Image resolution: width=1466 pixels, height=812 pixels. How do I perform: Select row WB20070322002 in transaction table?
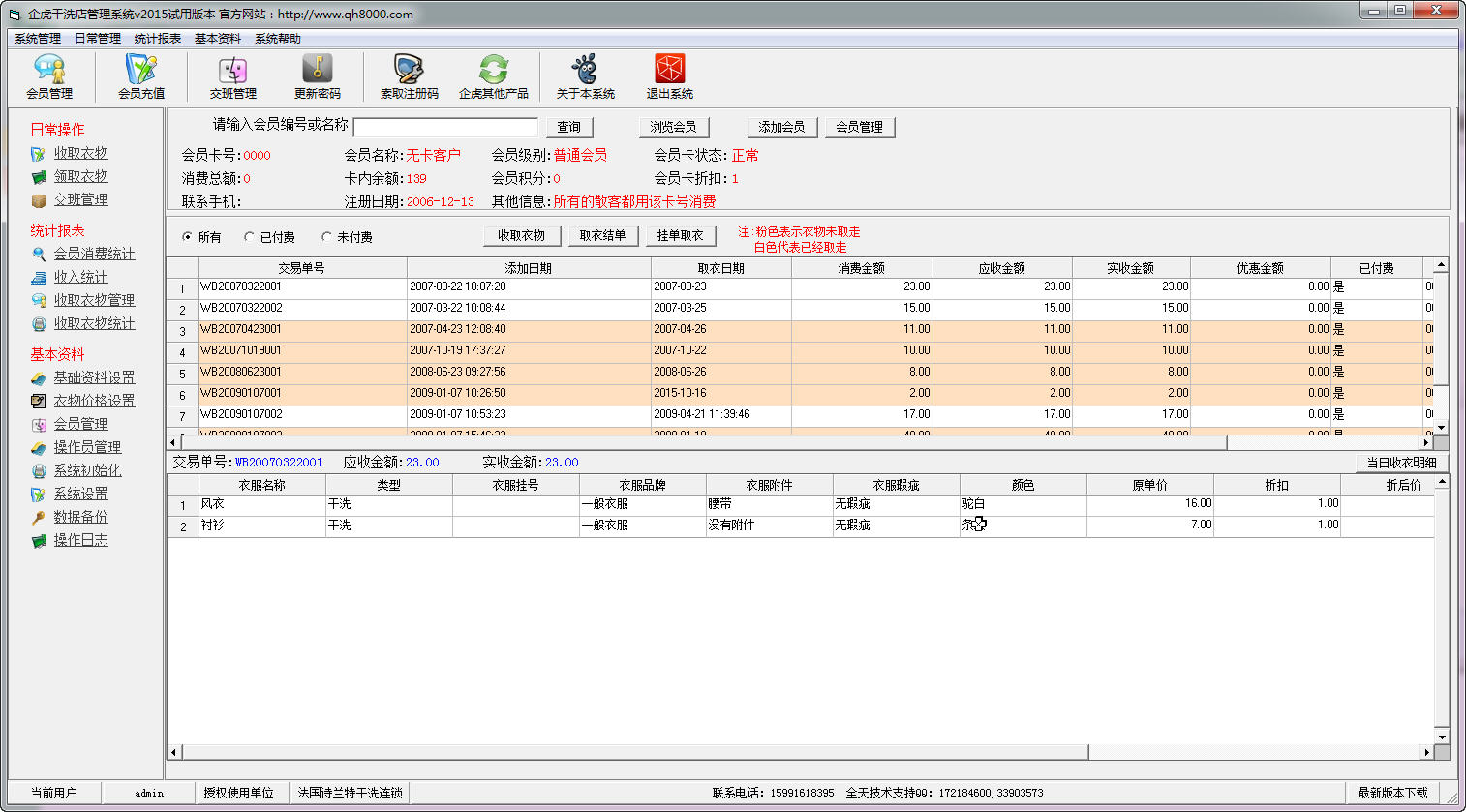tap(800, 309)
